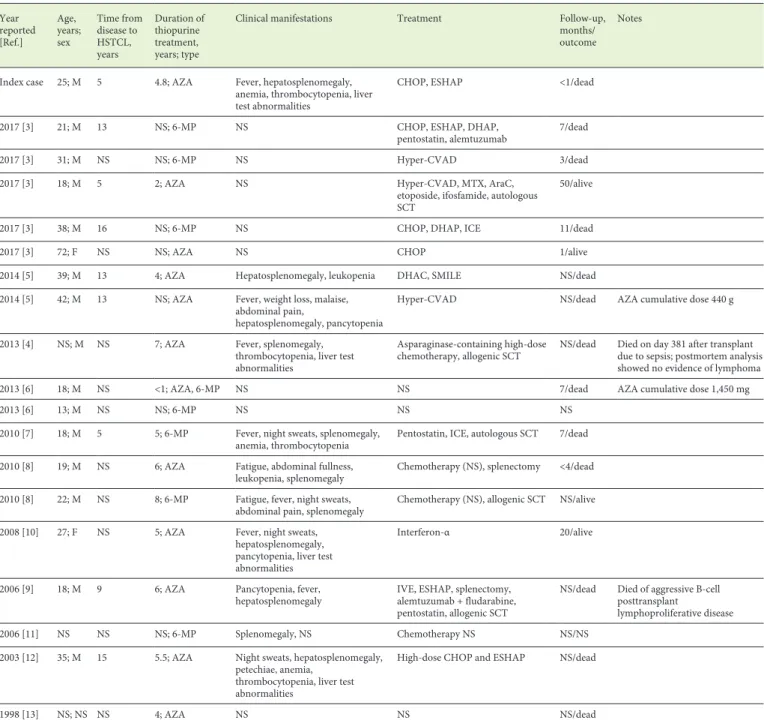764x726 pixels.
Task: Click the '21; M' age cell
Action: (69, 127)
